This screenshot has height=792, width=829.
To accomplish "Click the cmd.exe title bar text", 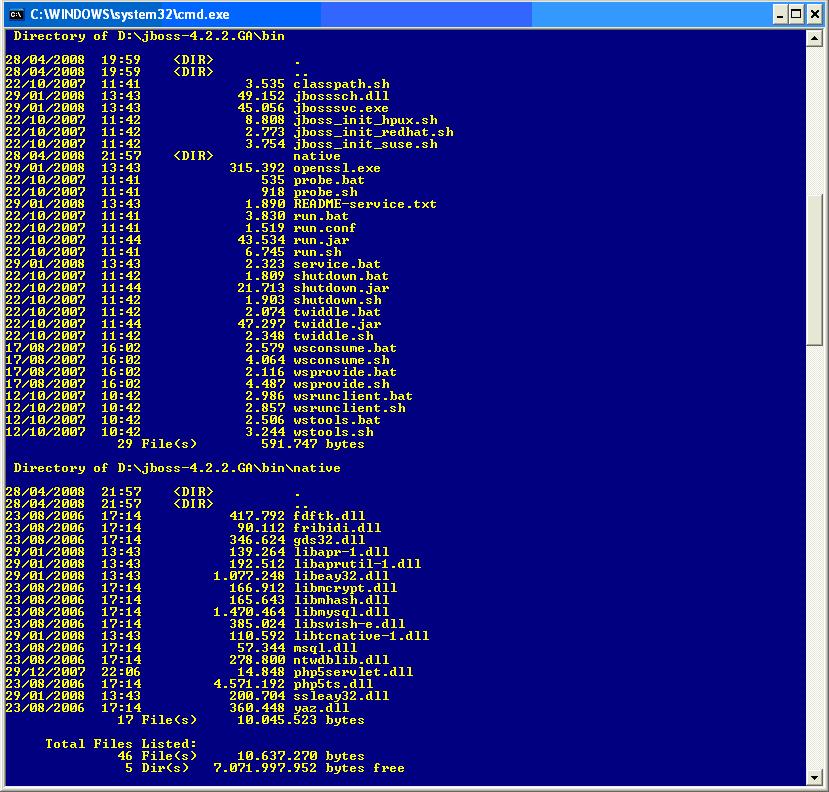I will [130, 14].
